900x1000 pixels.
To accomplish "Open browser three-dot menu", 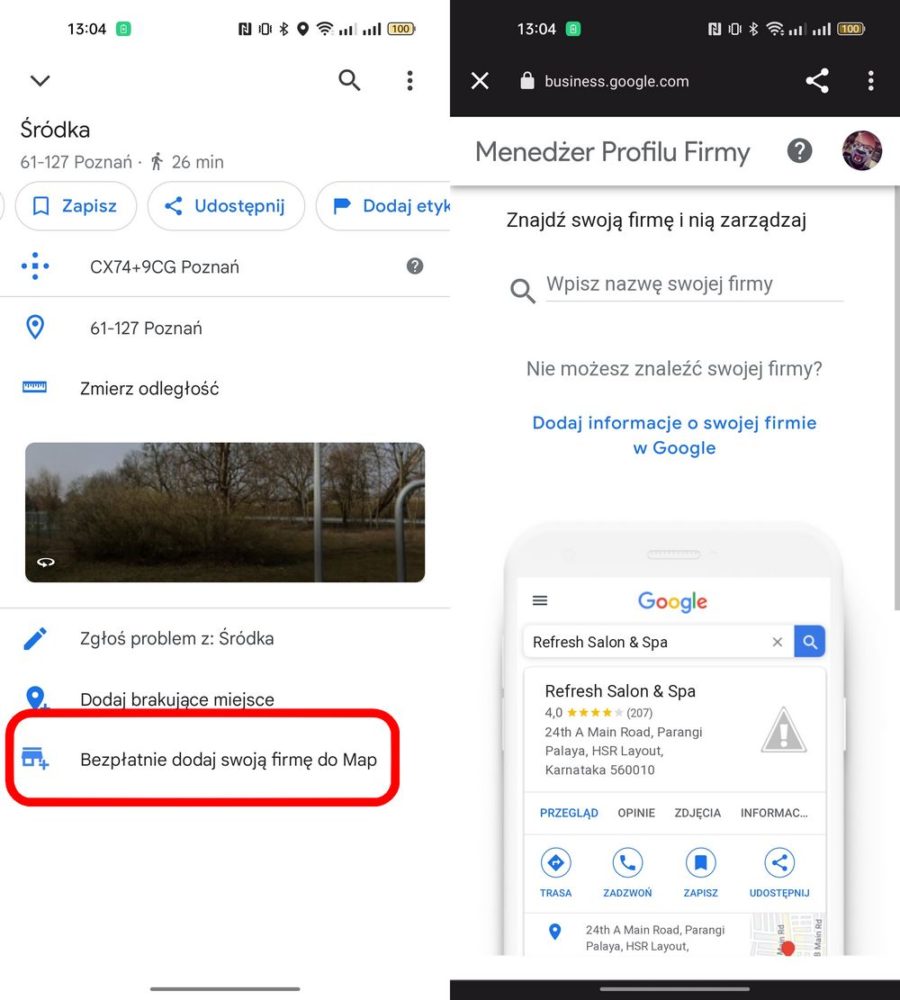I will point(871,81).
